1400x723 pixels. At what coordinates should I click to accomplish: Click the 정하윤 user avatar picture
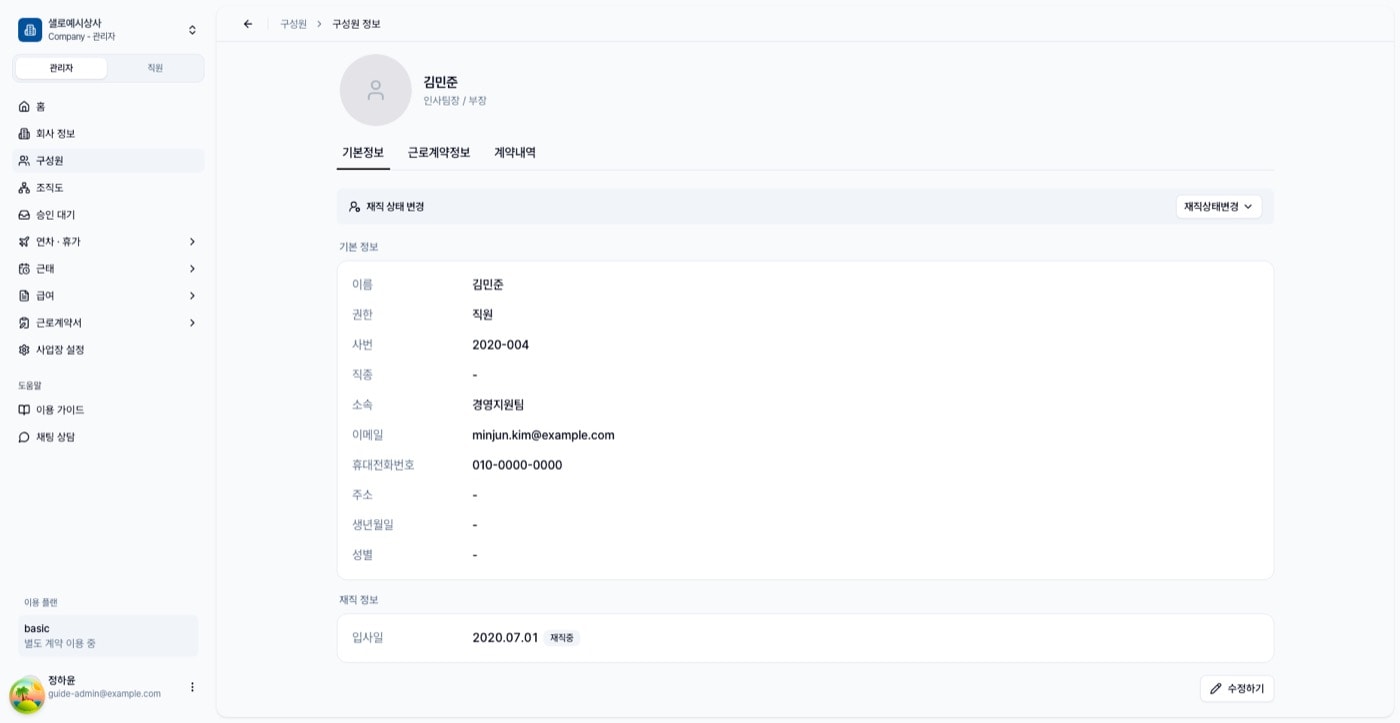pos(27,695)
